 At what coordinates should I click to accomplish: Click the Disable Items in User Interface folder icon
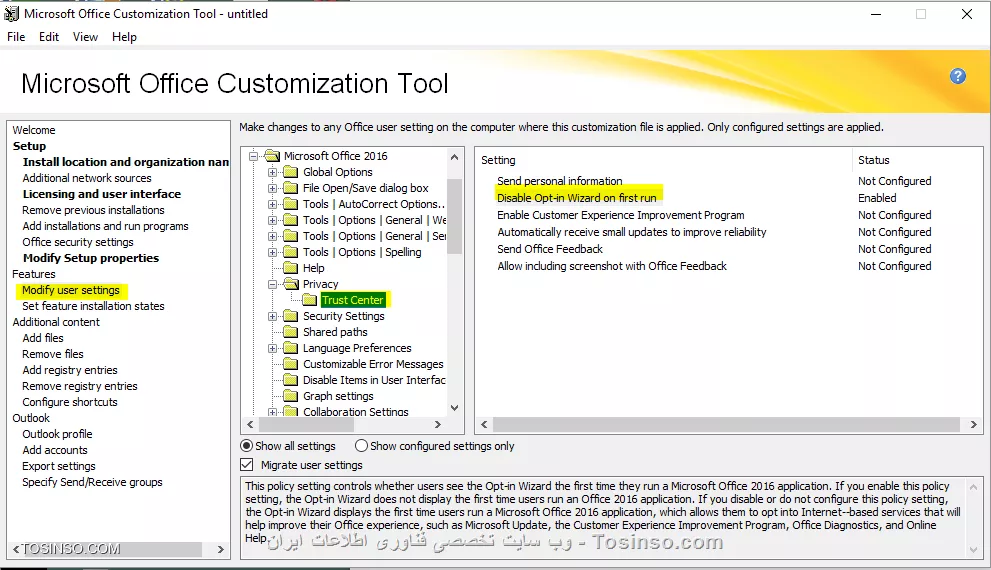pyautogui.click(x=291, y=380)
